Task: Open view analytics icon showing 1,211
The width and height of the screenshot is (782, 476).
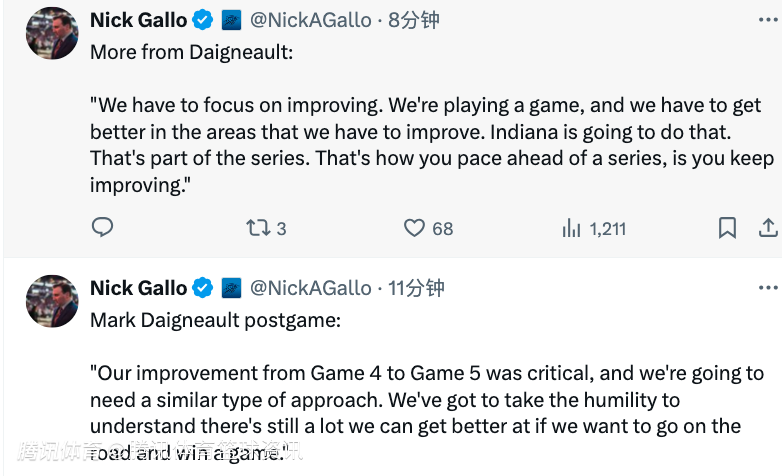Action: point(572,228)
